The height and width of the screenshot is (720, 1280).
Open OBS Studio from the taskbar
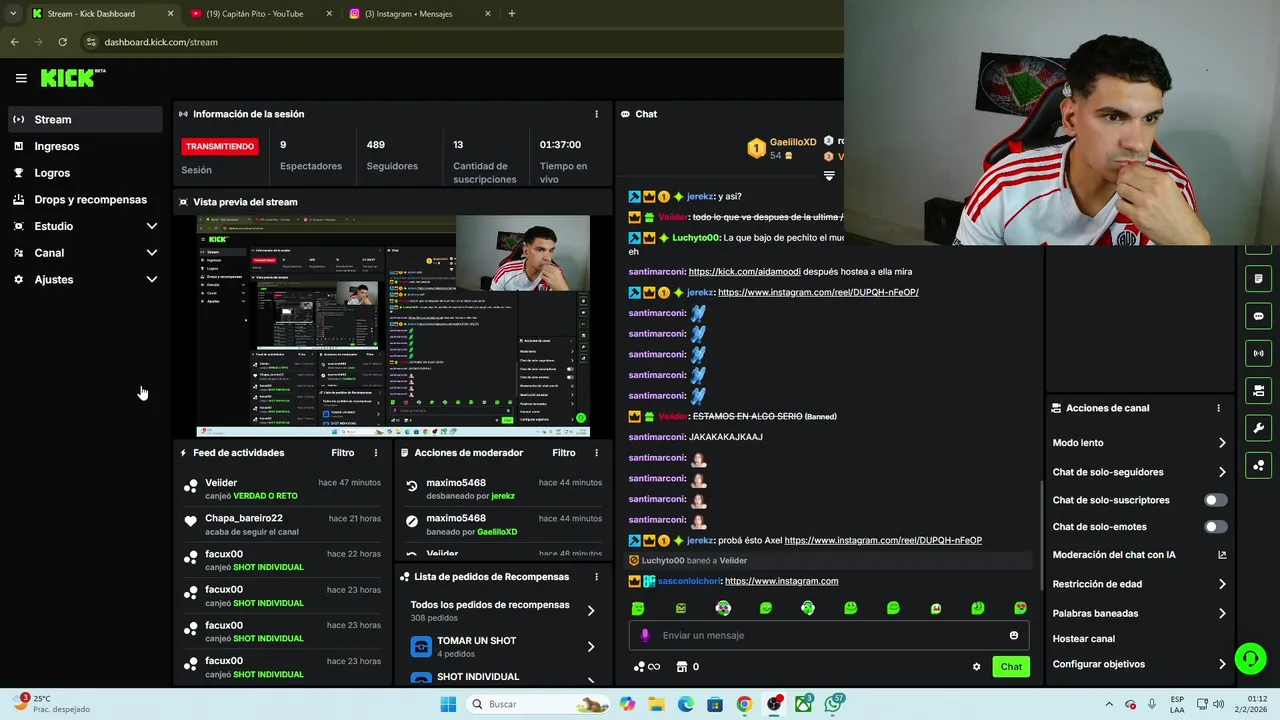pyautogui.click(x=774, y=704)
